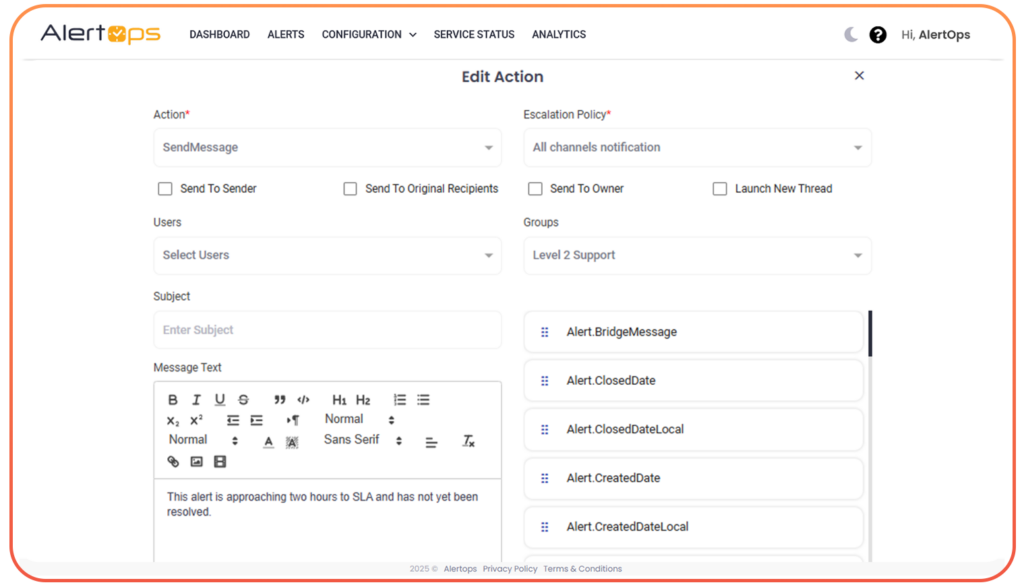Screen dimensions: 1024x587
Task: Format selection as Heading 1
Action: (339, 400)
